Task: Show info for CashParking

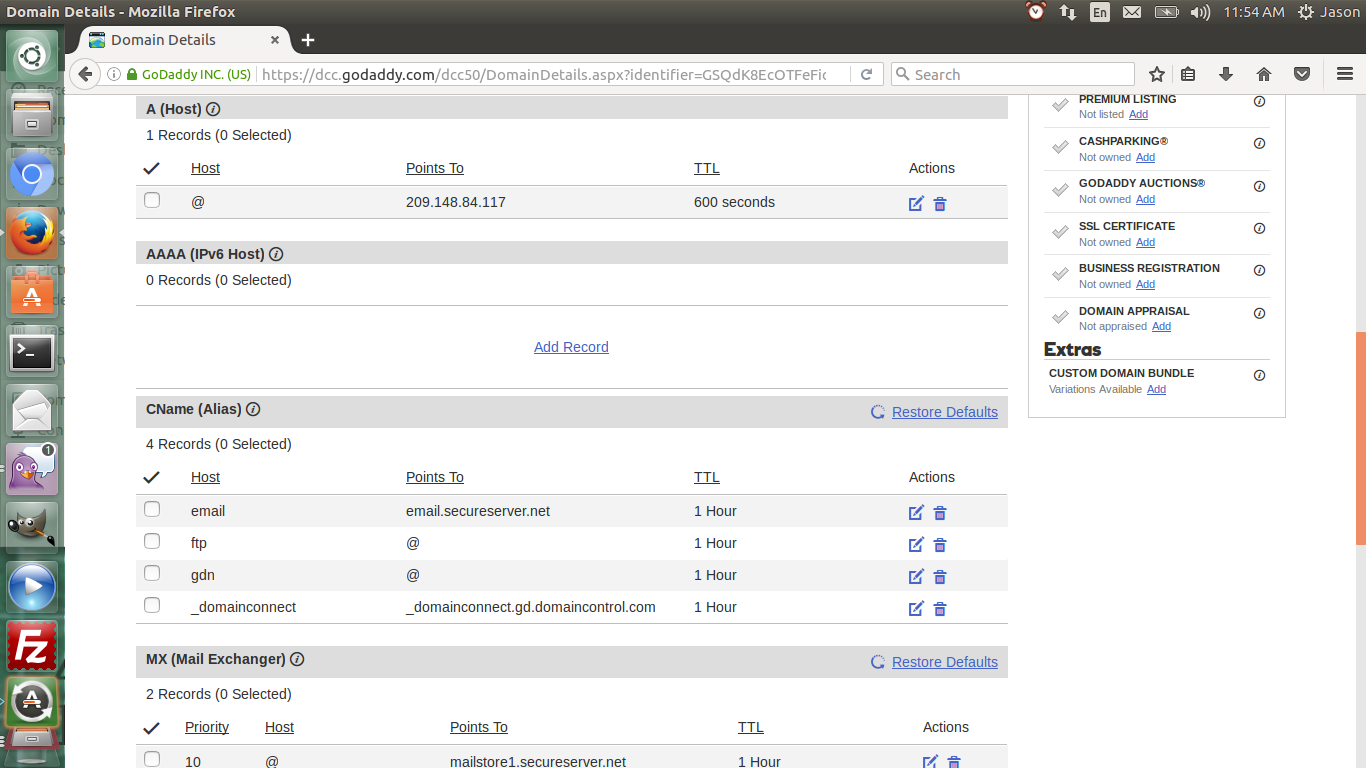Action: [1259, 143]
